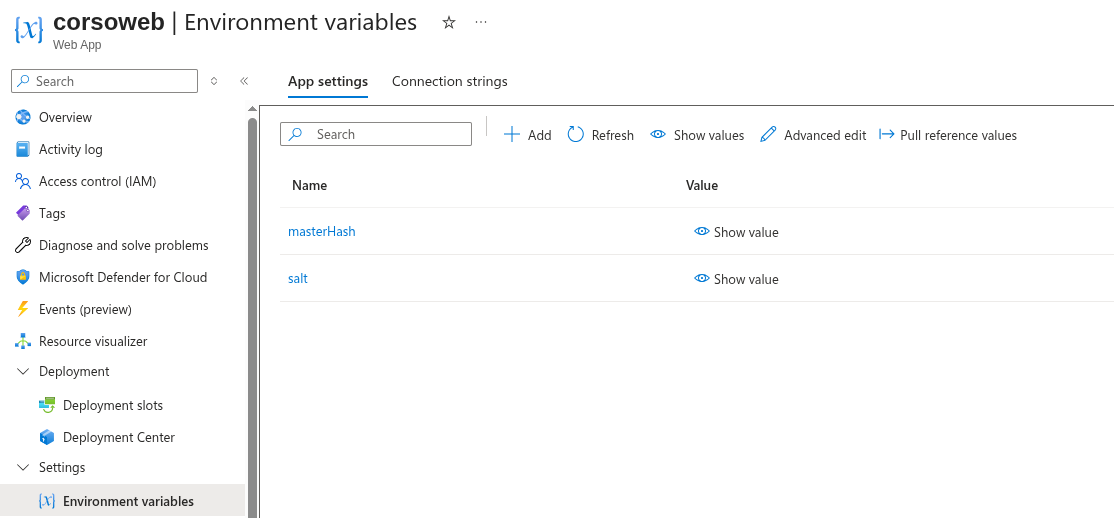Show value for masterHash setting
This screenshot has height=518, width=1114.
[736, 232]
